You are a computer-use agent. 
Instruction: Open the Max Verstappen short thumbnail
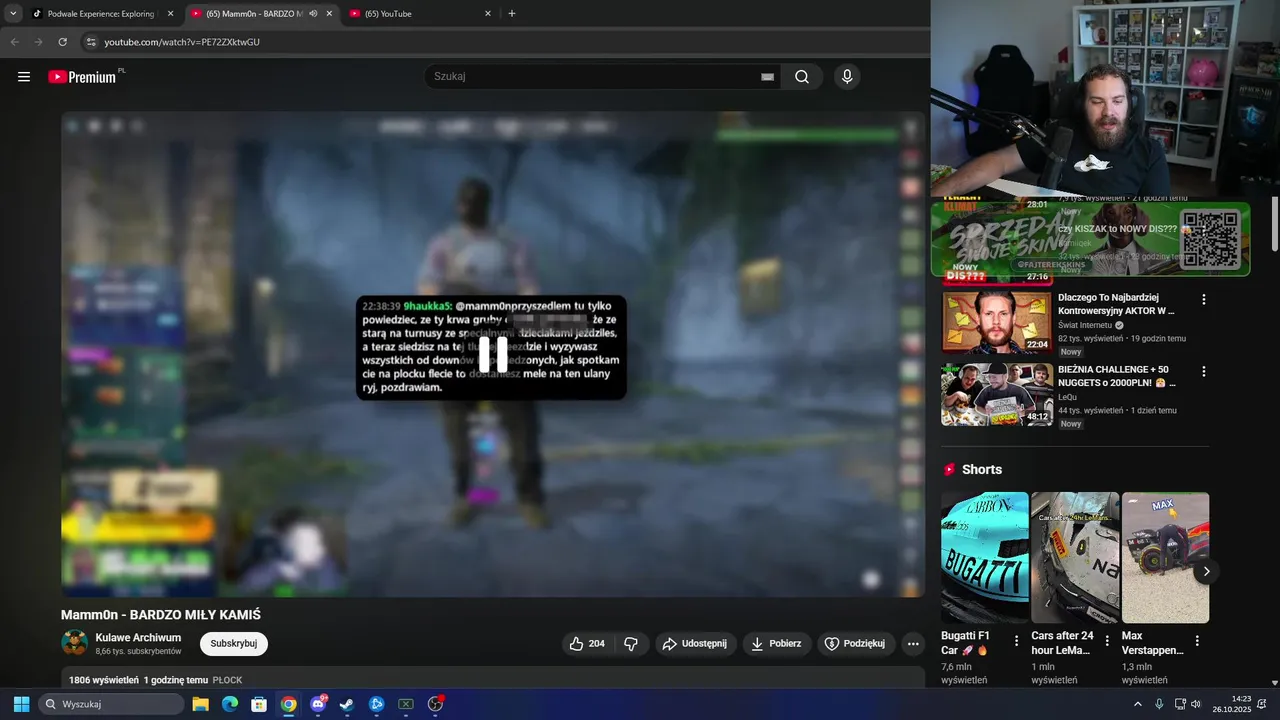tap(1165, 557)
